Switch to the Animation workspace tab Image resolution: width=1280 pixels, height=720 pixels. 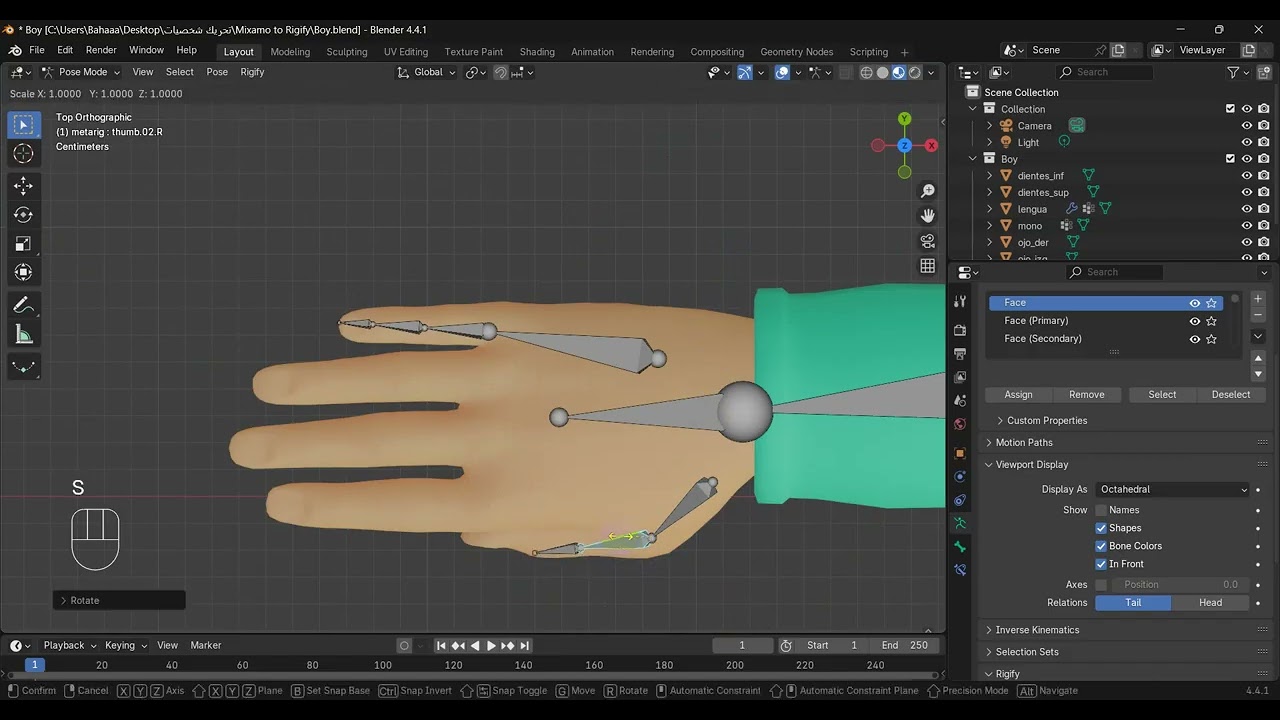(592, 52)
